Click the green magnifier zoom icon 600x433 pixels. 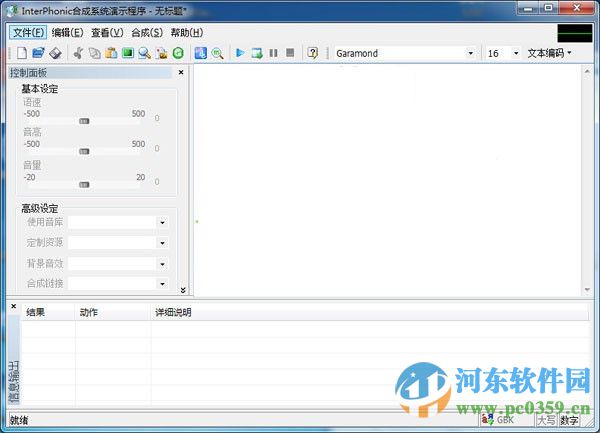pyautogui.click(x=217, y=53)
